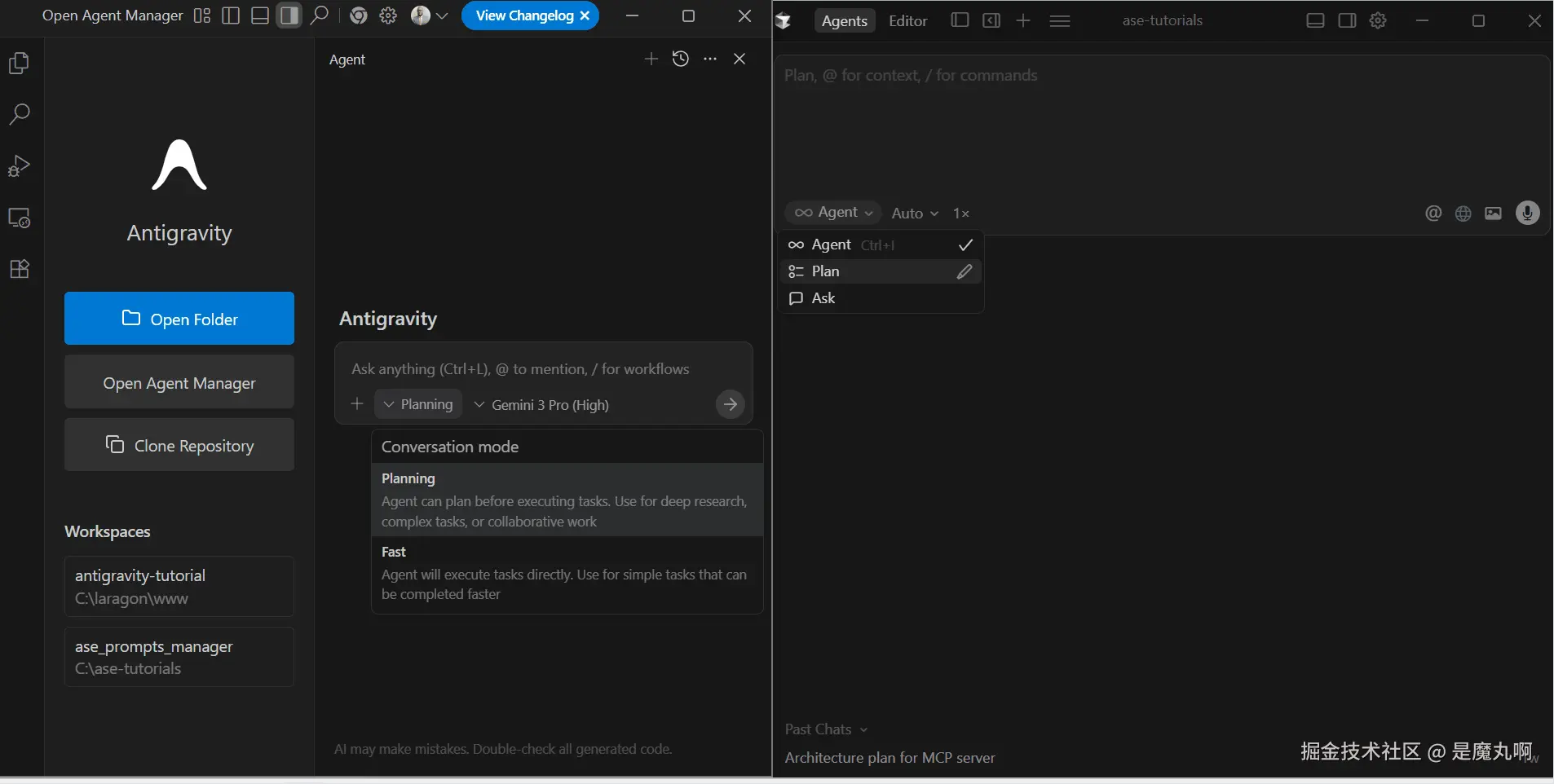Click the app logo in the right window's title bar
Image resolution: width=1554 pixels, height=784 pixels.
pos(784,21)
